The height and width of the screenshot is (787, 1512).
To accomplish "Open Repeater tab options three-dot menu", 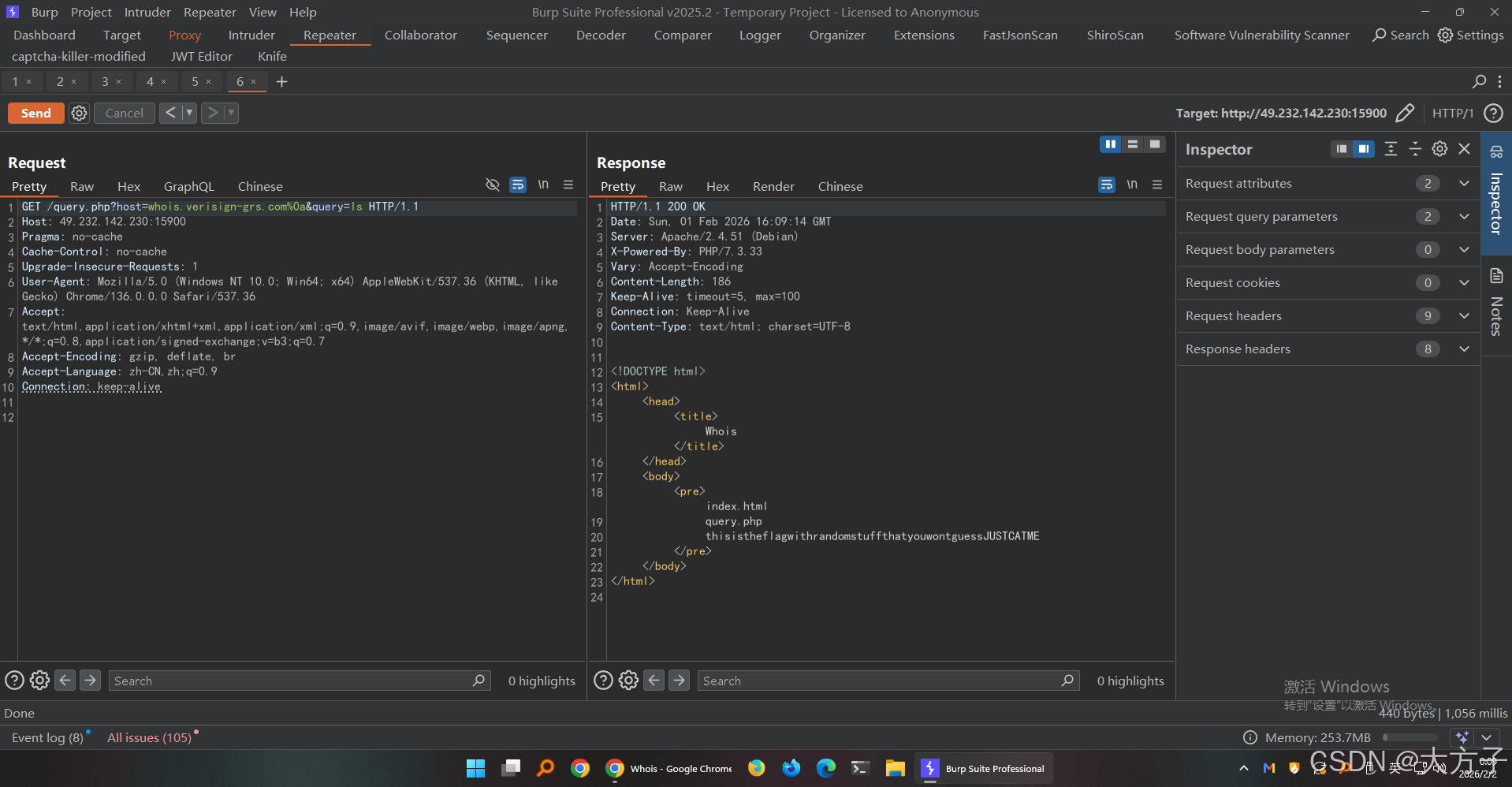I will tap(1499, 81).
